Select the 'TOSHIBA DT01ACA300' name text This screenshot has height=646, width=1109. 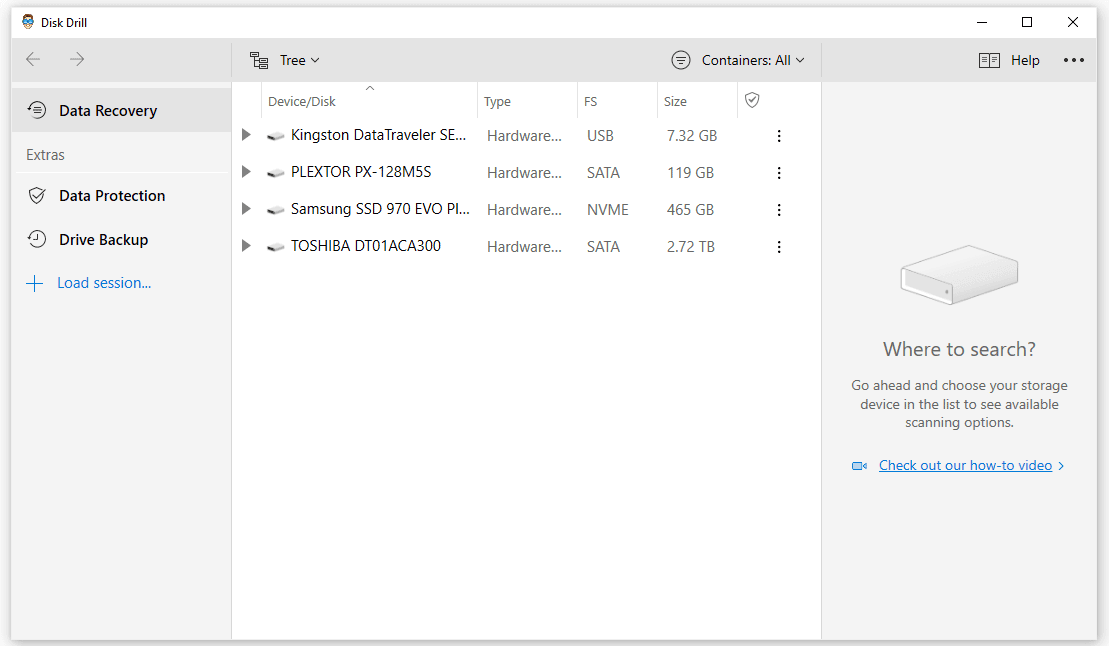(x=366, y=246)
